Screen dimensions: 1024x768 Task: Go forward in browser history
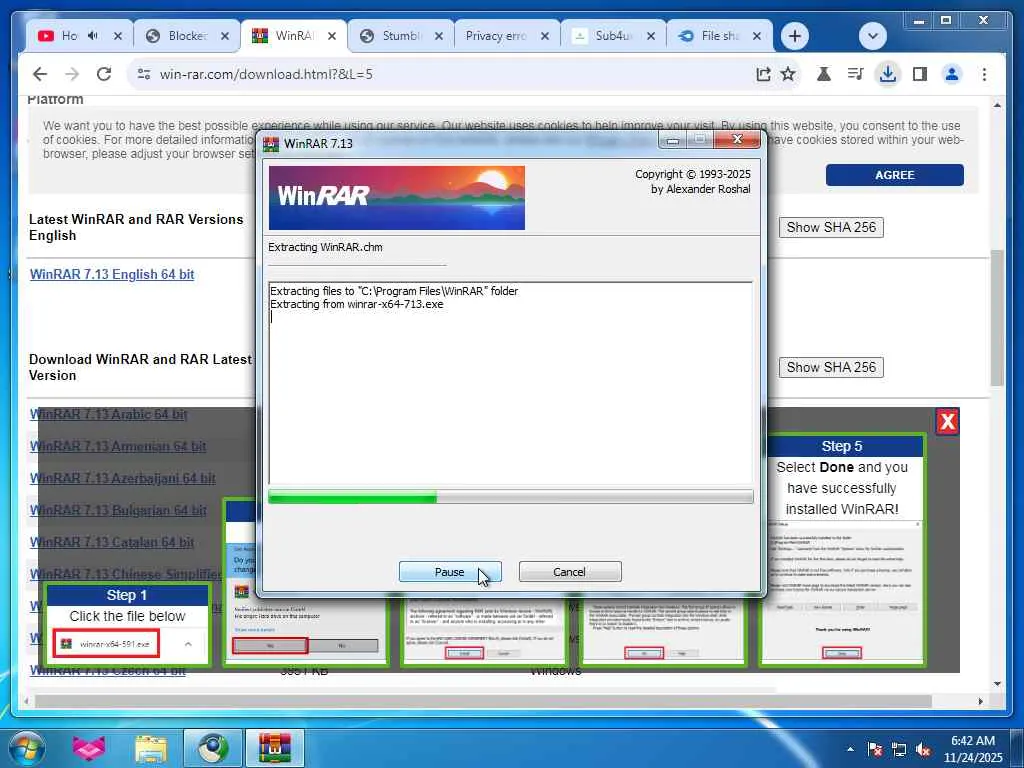(x=72, y=74)
